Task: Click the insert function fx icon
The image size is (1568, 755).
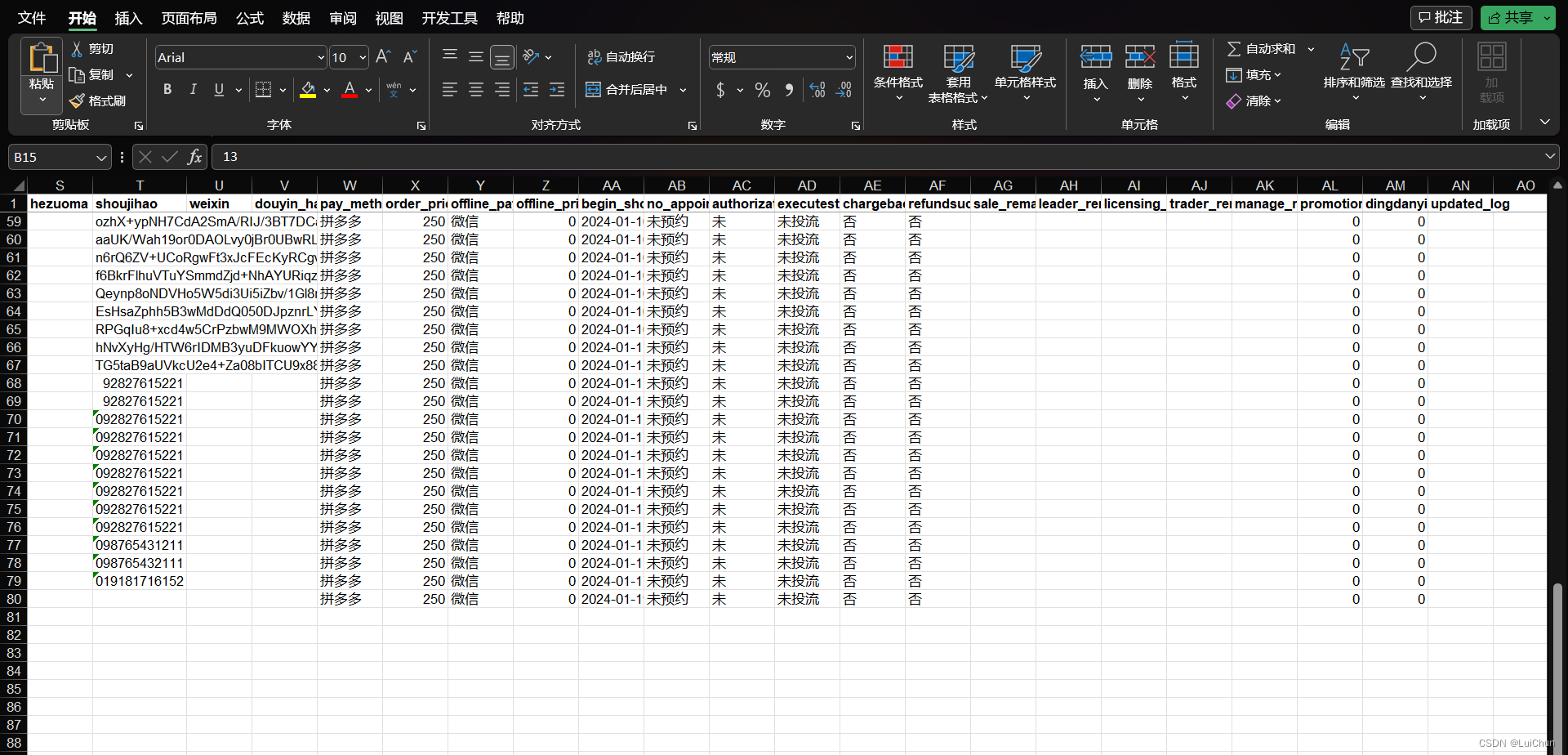Action: tap(194, 156)
